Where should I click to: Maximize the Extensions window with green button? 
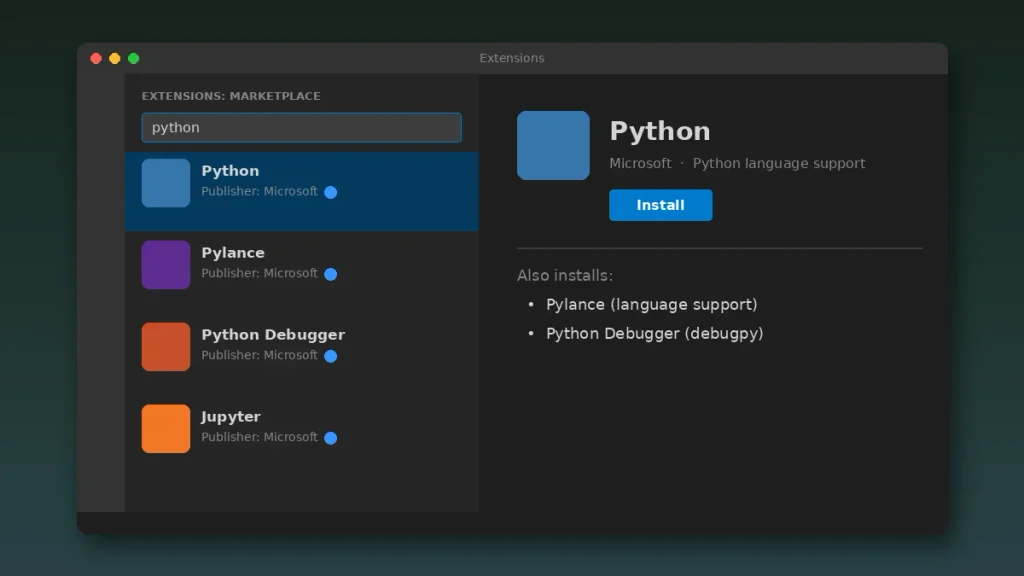[133, 59]
